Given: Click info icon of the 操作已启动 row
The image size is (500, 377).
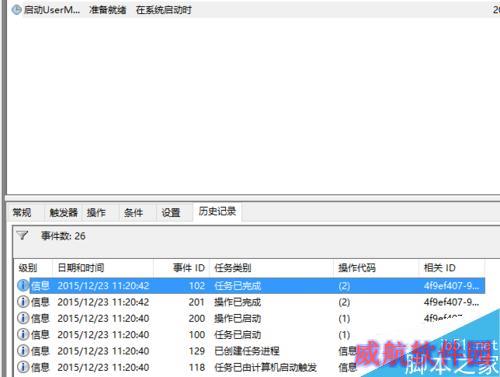Looking at the screenshot, I should [x=23, y=318].
